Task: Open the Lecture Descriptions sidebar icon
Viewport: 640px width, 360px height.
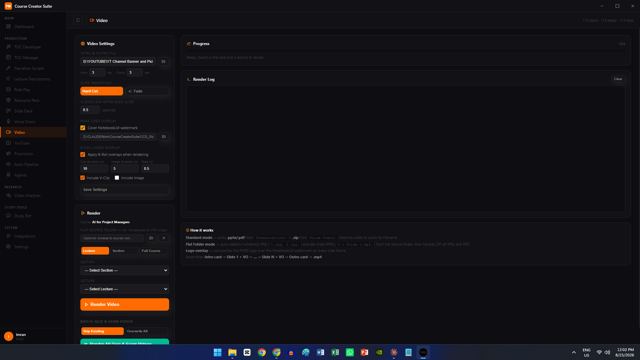Action: point(9,79)
